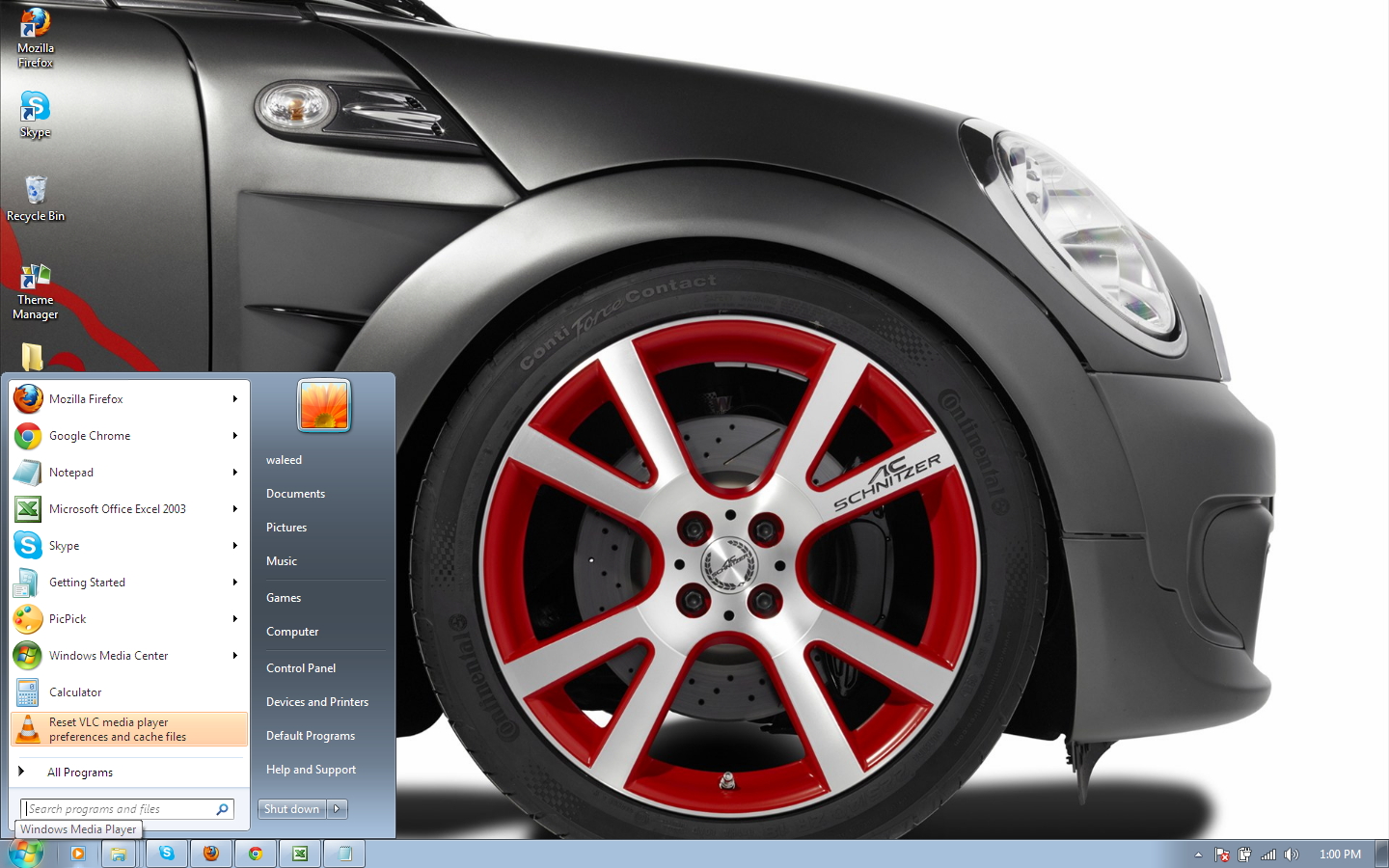Expand the Google Chrome jump list arrow
The image size is (1389, 868).
(x=234, y=436)
